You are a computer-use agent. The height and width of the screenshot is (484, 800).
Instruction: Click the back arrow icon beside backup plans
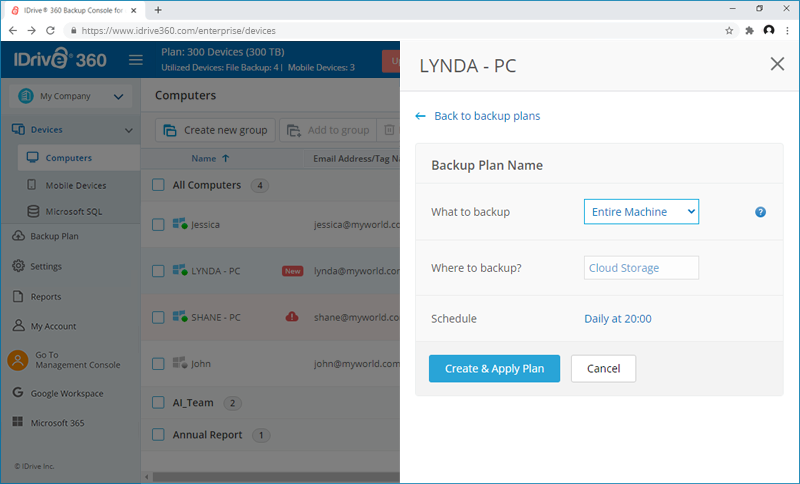point(420,116)
